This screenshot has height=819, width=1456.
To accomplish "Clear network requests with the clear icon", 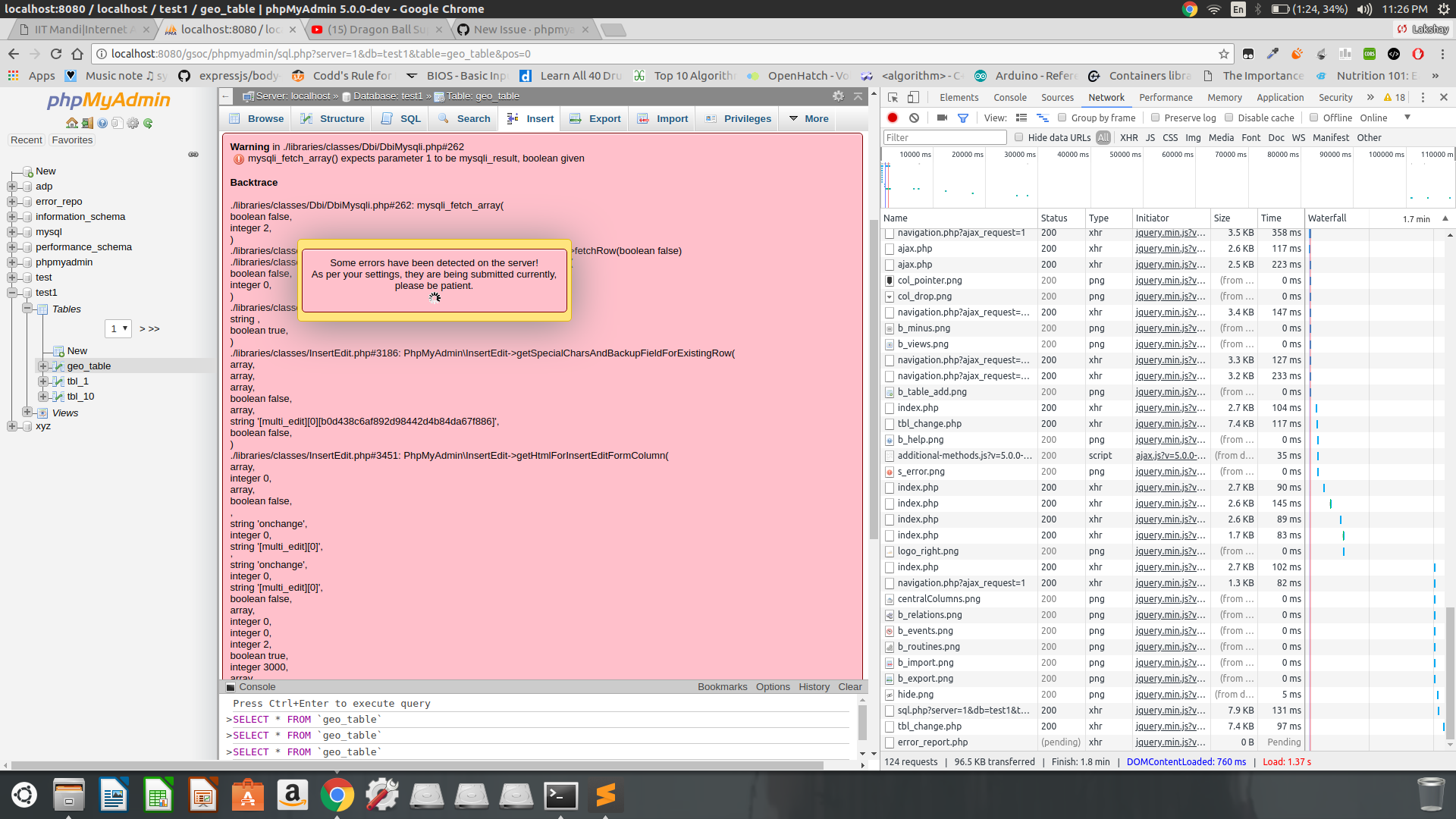I will pos(914,118).
